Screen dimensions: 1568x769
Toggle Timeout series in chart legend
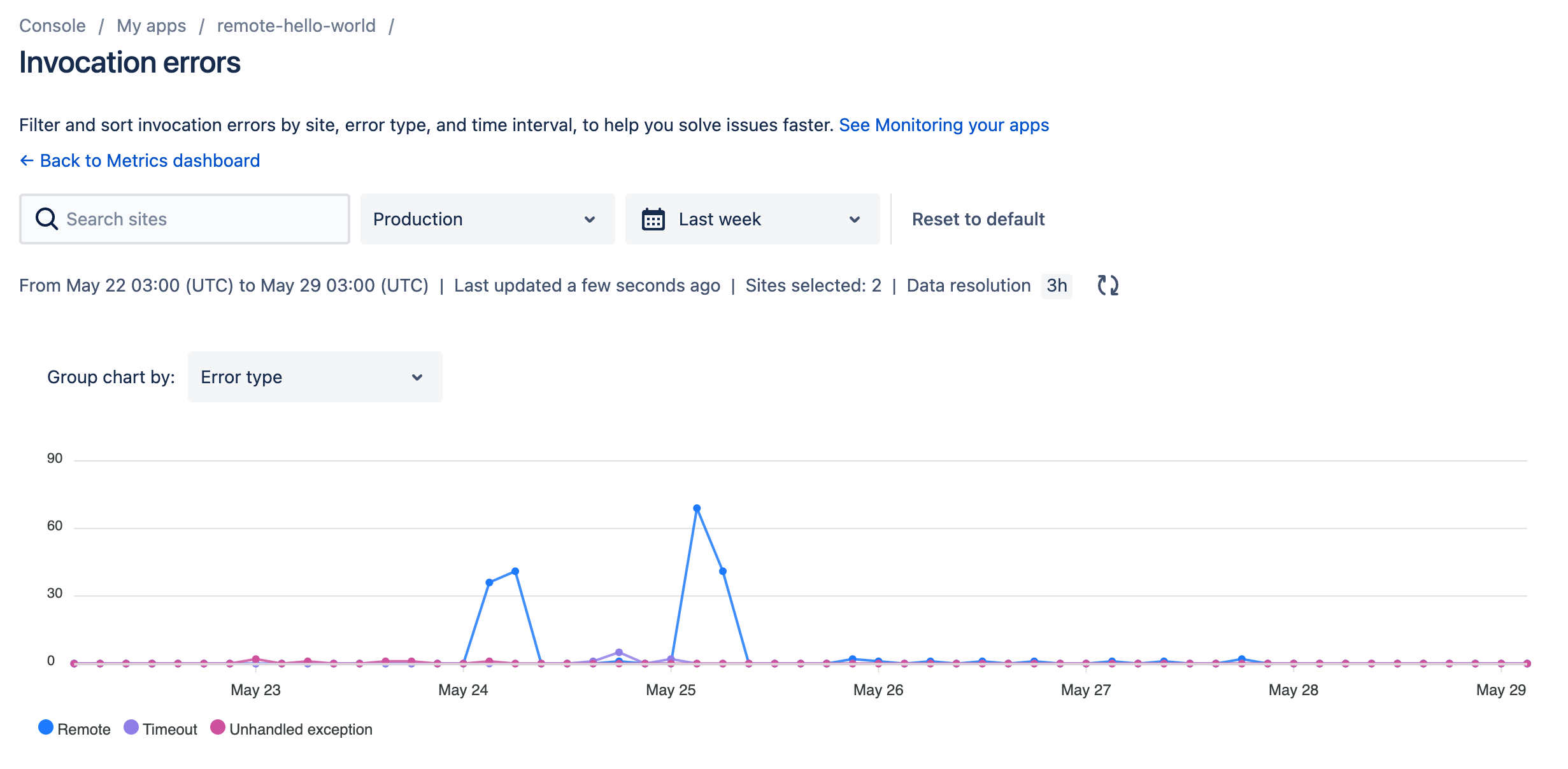[160, 728]
